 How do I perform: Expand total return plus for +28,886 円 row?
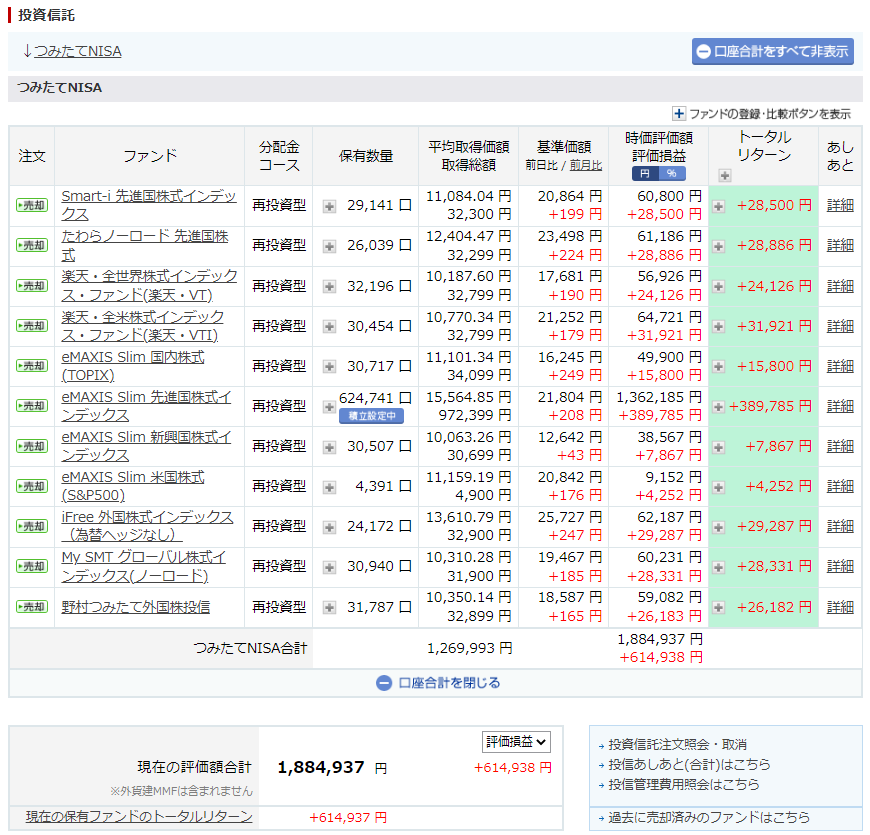(x=719, y=246)
